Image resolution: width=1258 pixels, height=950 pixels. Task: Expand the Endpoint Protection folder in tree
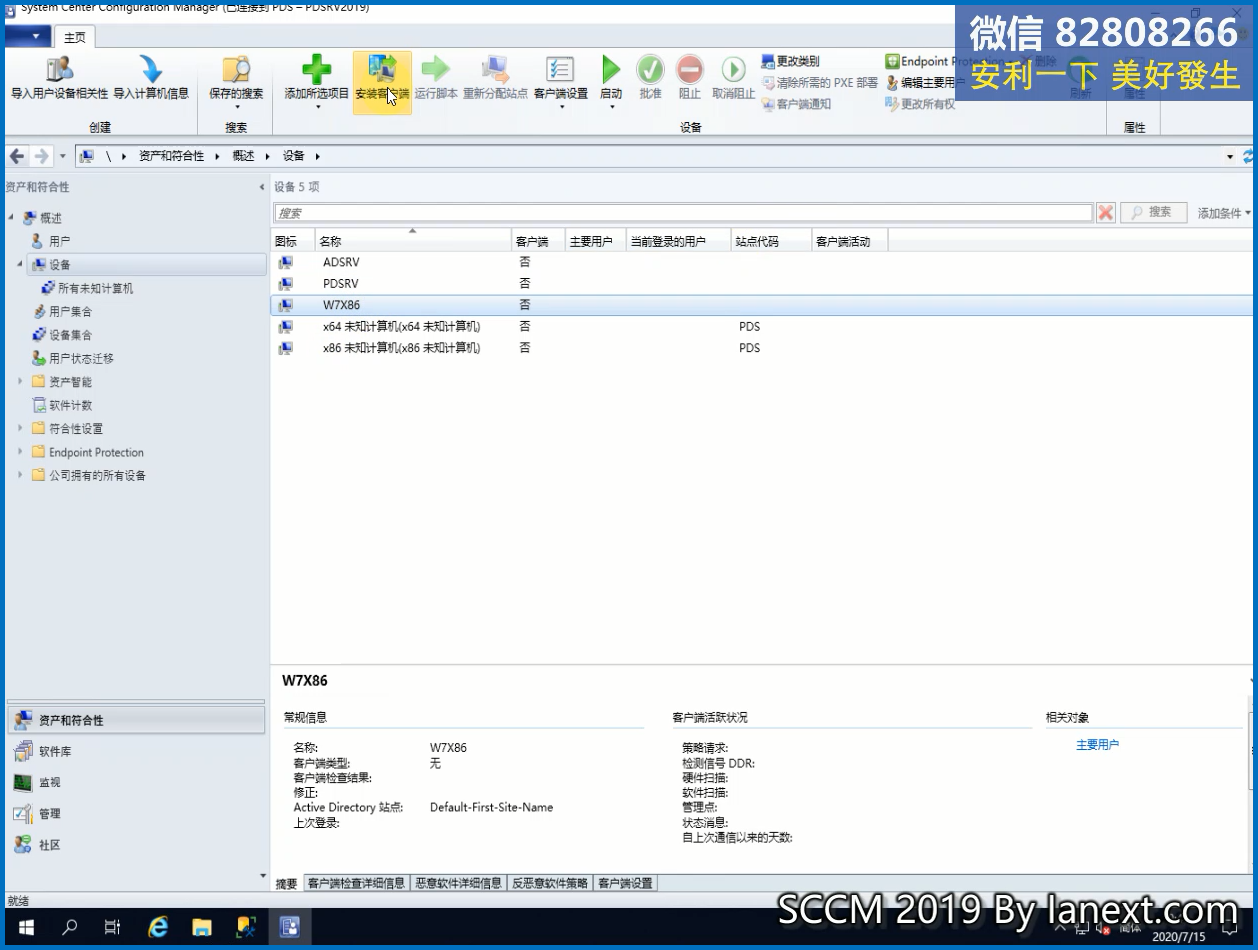click(x=20, y=452)
